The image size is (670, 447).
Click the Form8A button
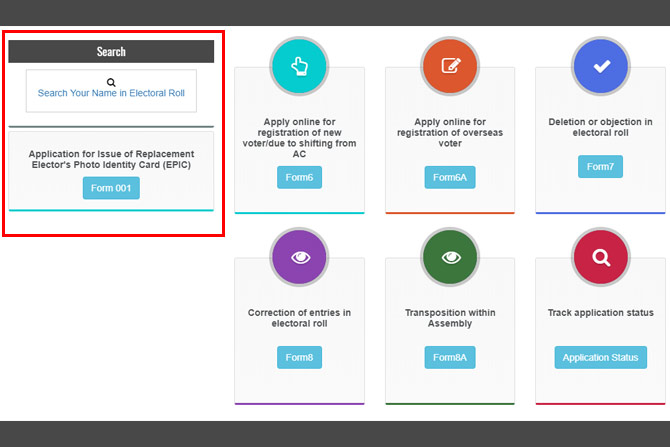pos(450,357)
